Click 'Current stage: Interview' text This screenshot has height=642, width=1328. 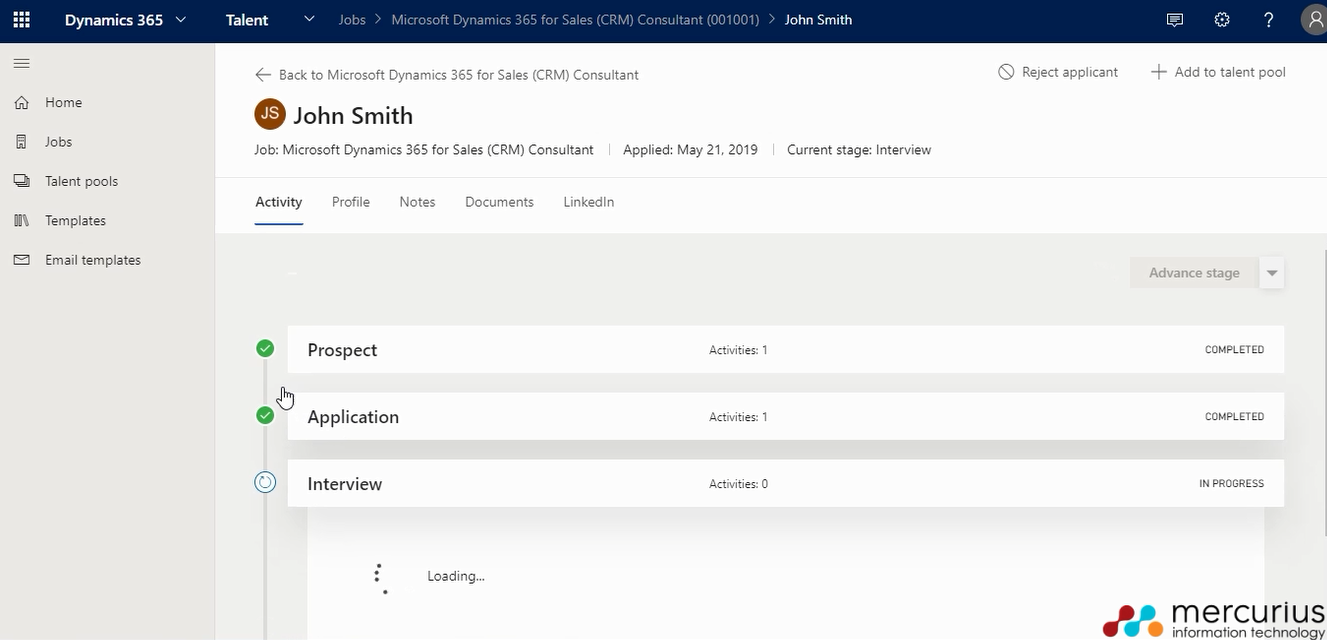click(x=859, y=150)
